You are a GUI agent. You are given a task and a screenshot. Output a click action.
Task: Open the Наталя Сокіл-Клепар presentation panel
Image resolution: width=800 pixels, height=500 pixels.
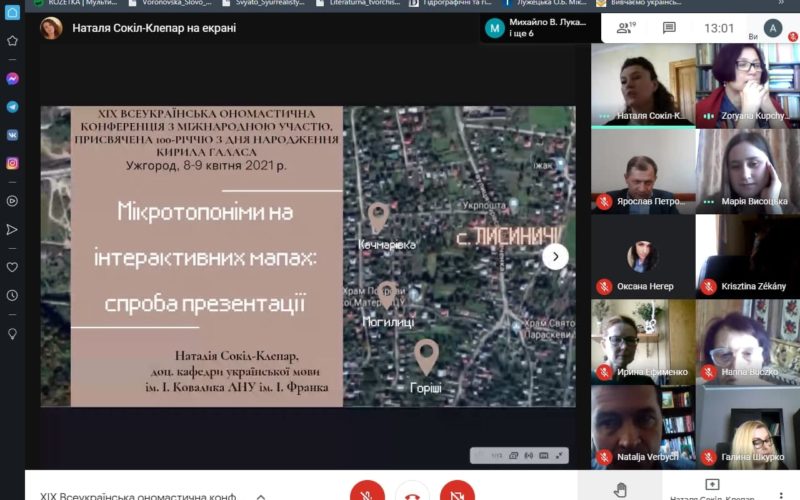711,491
